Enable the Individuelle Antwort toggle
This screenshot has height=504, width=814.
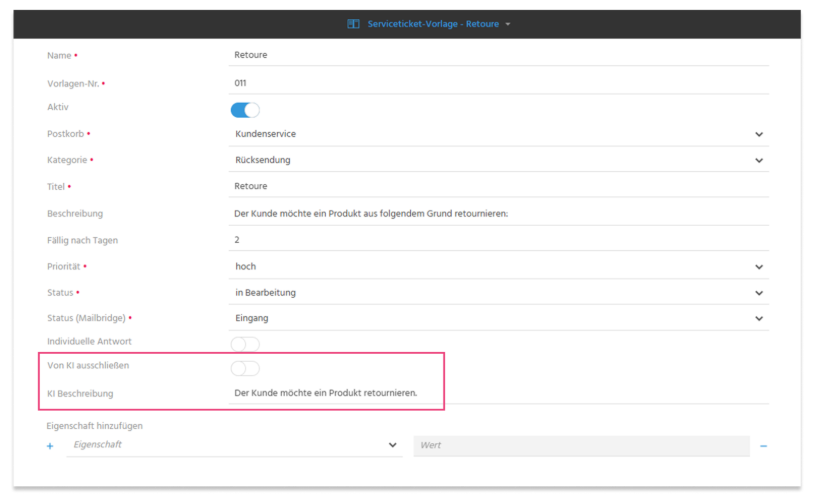coord(245,344)
